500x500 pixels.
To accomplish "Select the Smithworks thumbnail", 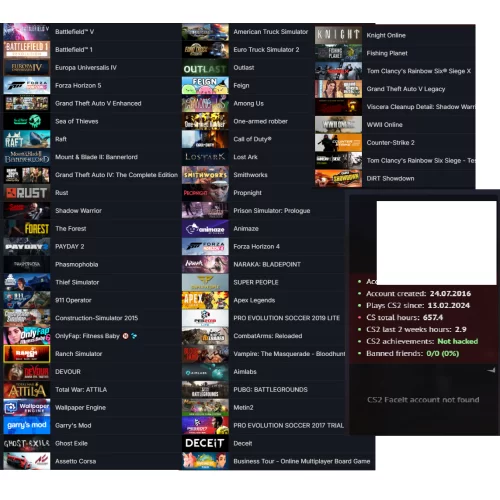I will (x=205, y=175).
